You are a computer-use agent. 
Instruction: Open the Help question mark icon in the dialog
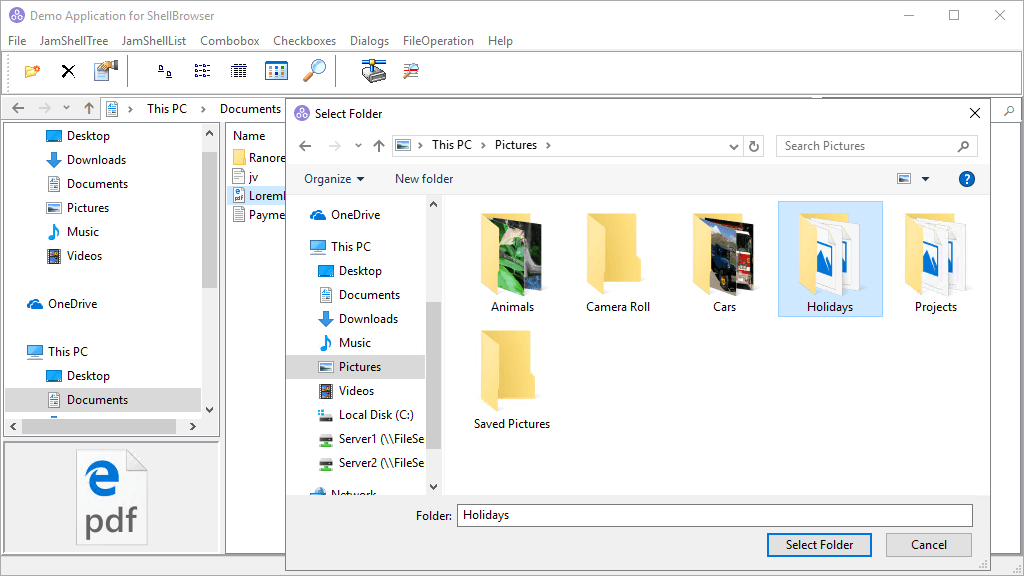[966, 179]
